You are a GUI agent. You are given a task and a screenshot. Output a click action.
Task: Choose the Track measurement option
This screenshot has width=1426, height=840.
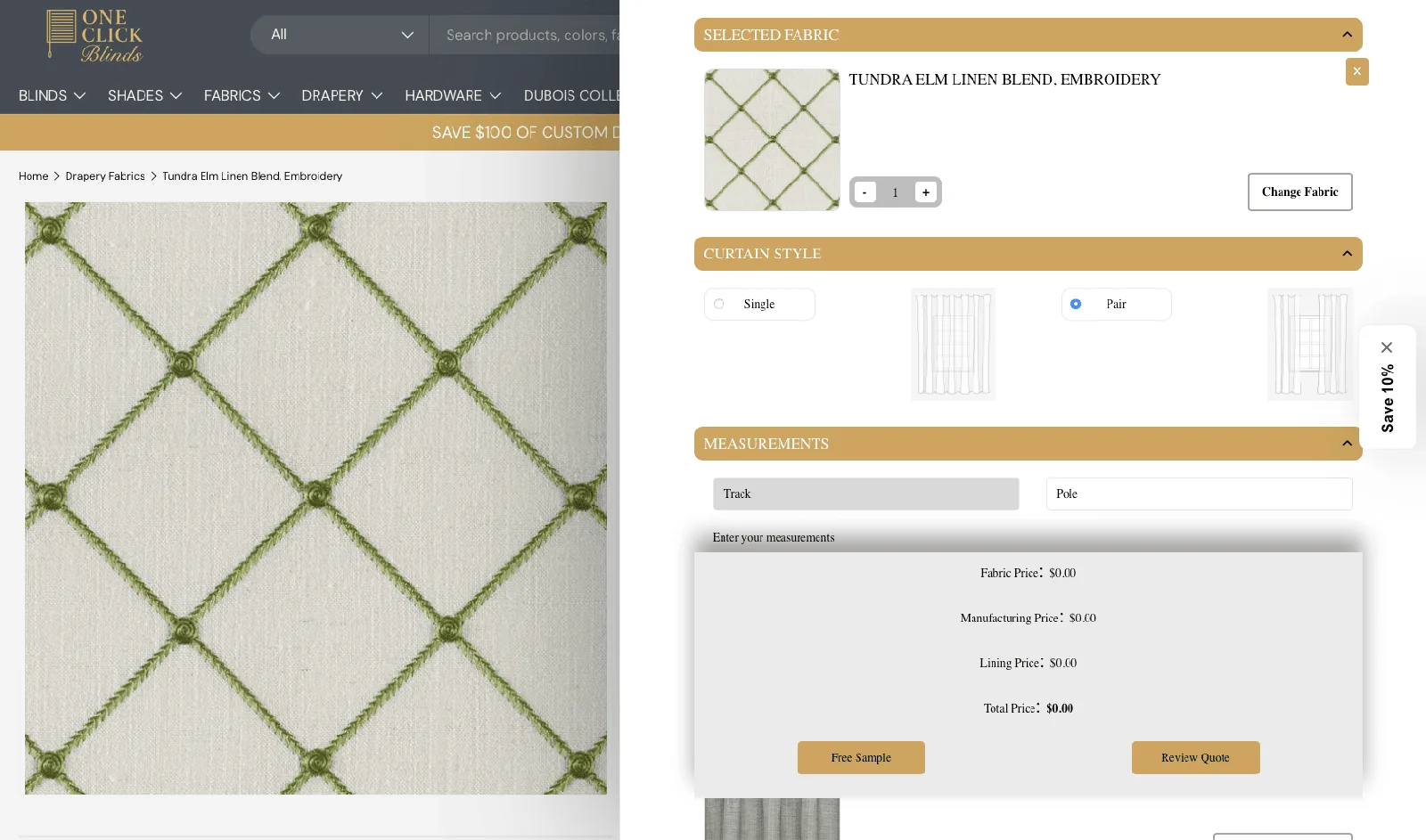(865, 493)
